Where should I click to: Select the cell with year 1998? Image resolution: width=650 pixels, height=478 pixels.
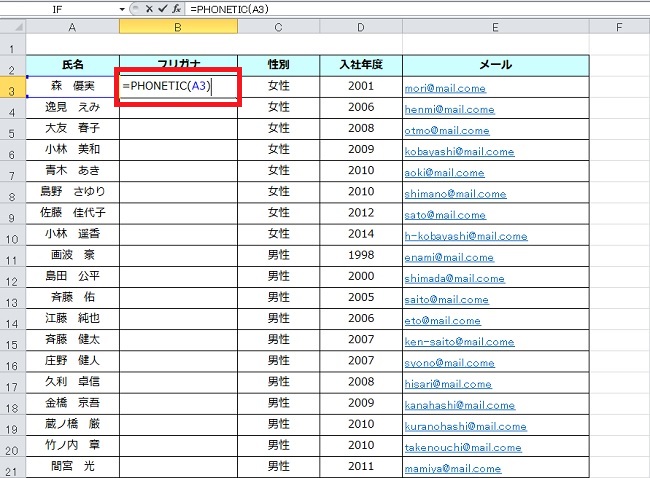point(361,257)
